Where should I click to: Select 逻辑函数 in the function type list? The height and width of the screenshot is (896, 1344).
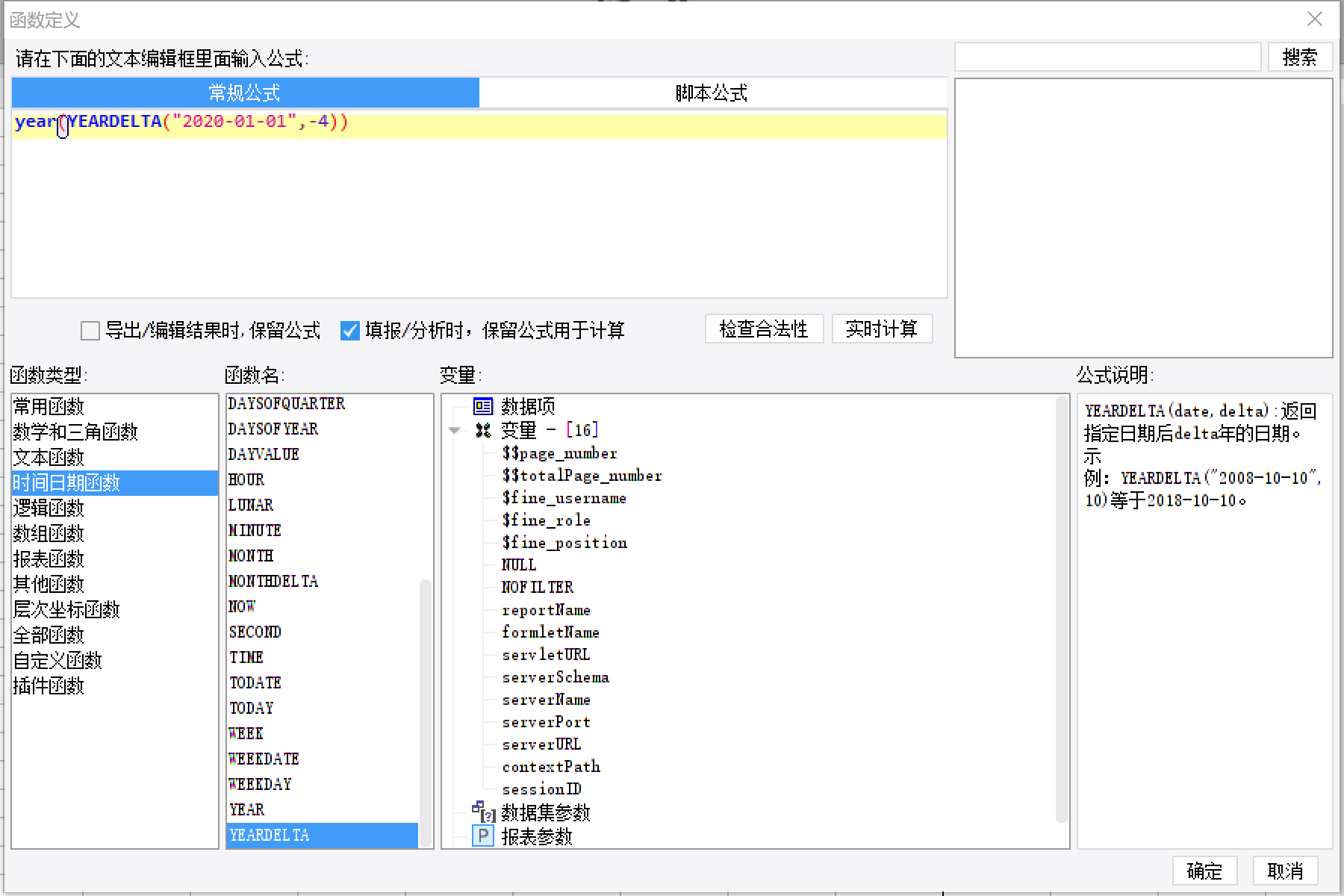(x=48, y=508)
